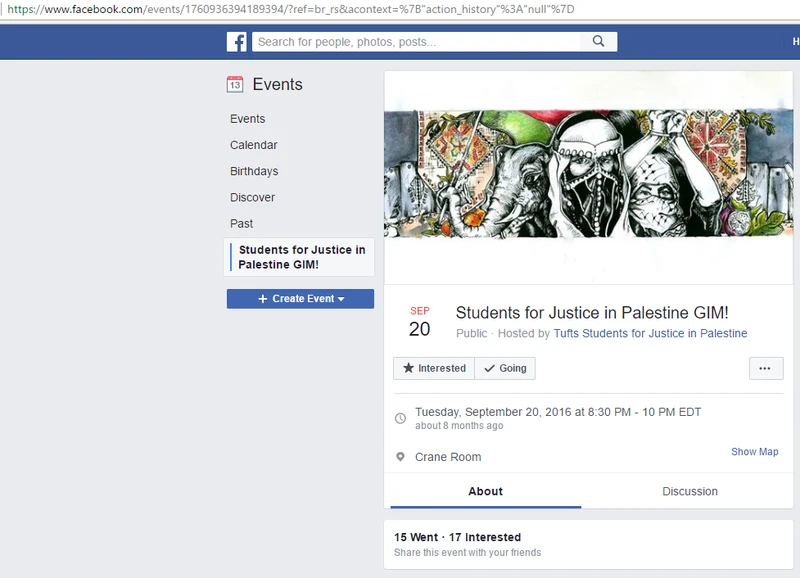Click the about 8 months ago text

[x=459, y=425]
